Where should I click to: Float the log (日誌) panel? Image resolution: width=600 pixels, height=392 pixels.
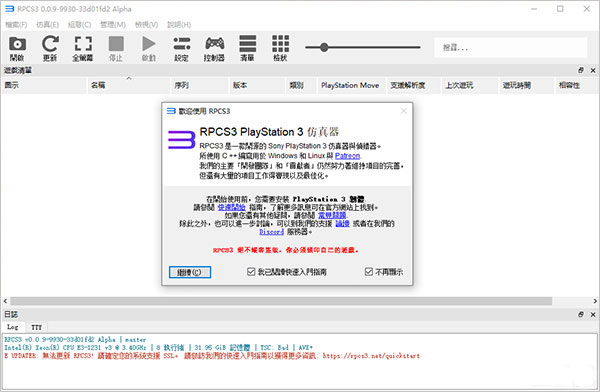581,314
